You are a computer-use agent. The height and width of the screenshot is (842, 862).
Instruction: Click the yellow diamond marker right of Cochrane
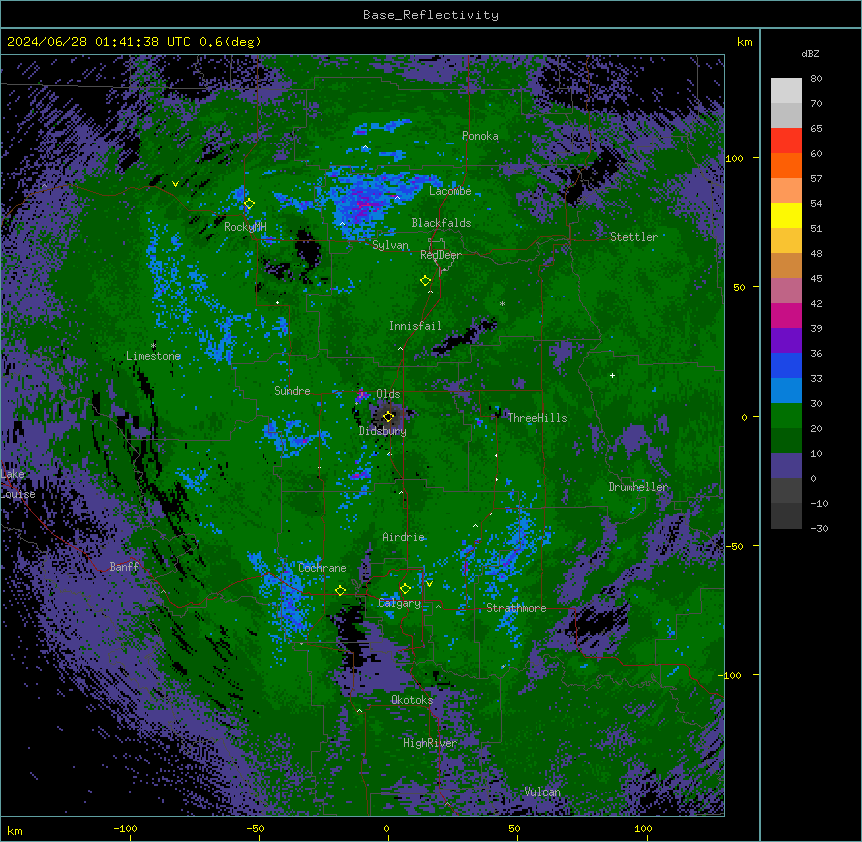pyautogui.click(x=340, y=591)
